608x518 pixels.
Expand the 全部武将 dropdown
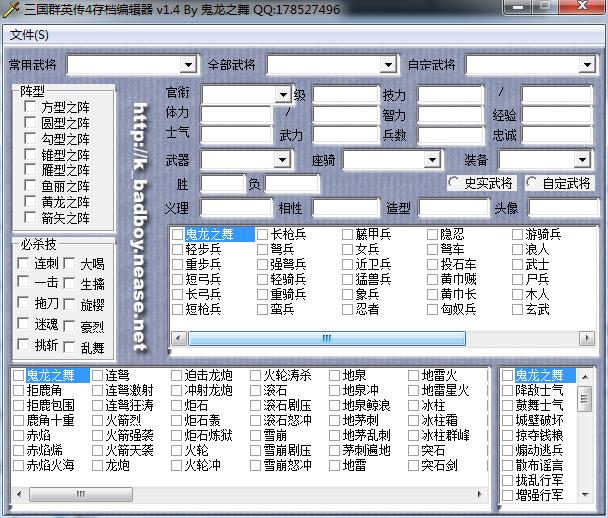tap(388, 64)
